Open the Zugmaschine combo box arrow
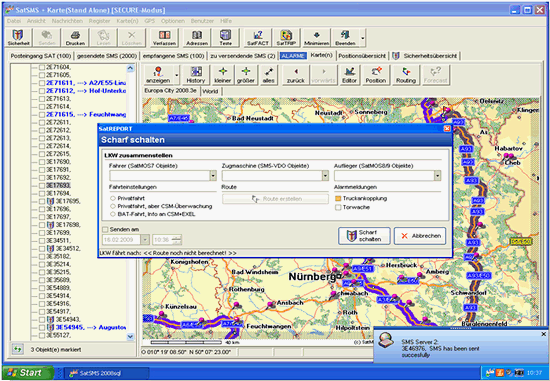550x381 pixels. point(325,175)
